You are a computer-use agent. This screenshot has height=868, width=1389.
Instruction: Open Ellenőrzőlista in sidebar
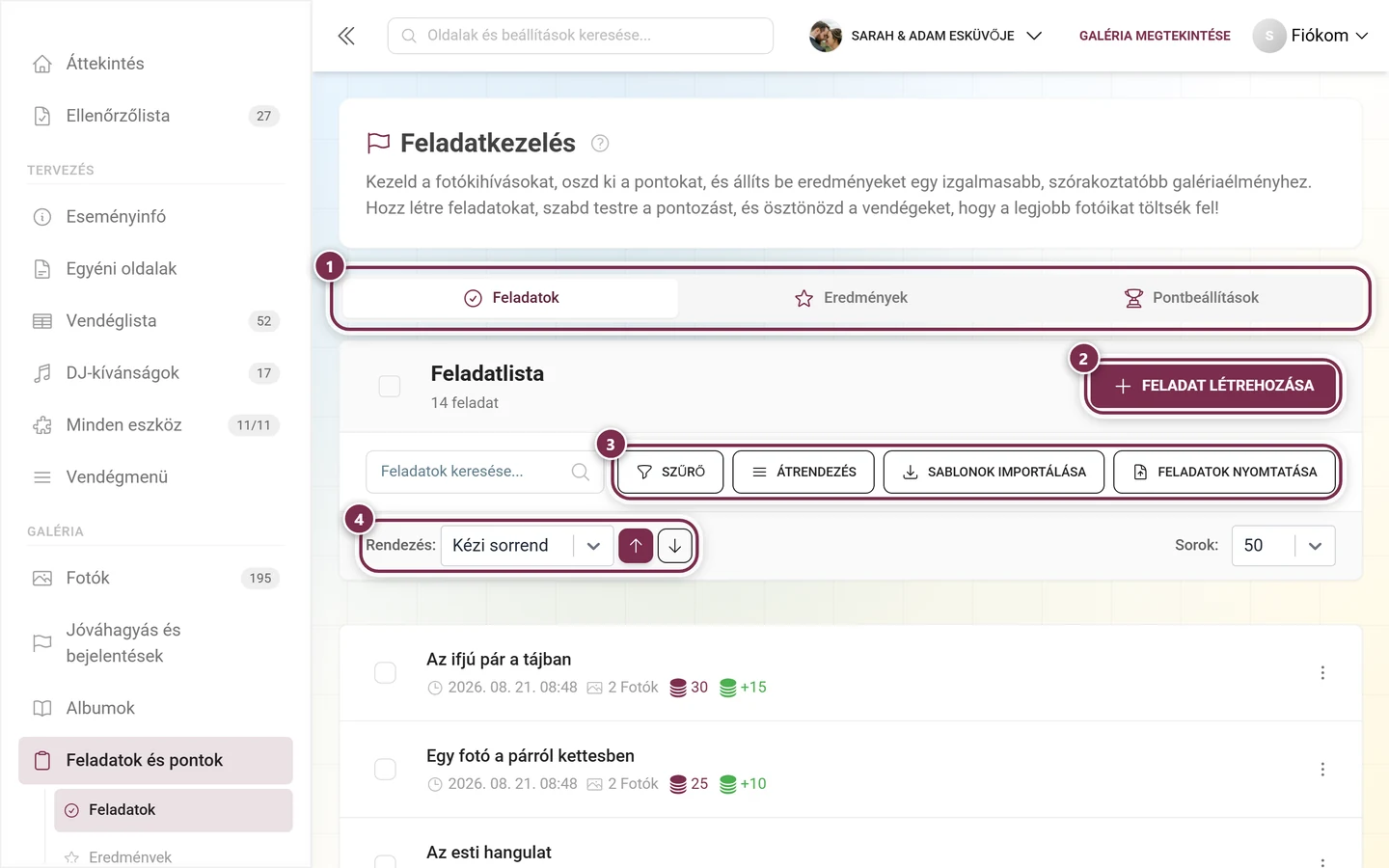tap(155, 116)
